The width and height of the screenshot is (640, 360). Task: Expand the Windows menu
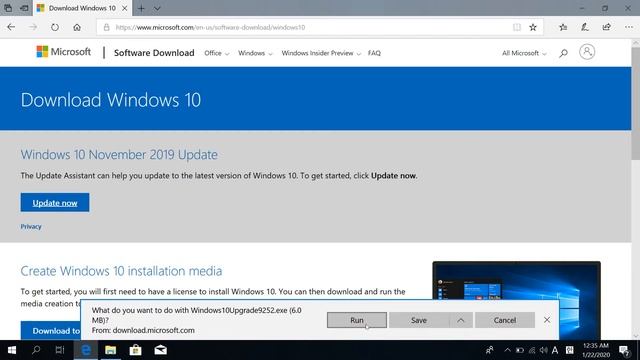coord(255,53)
